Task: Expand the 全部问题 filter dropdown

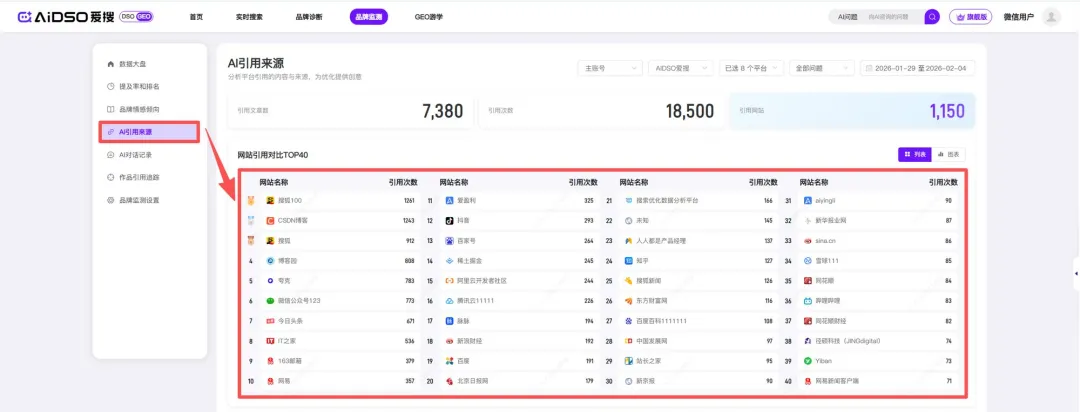Action: pos(820,68)
